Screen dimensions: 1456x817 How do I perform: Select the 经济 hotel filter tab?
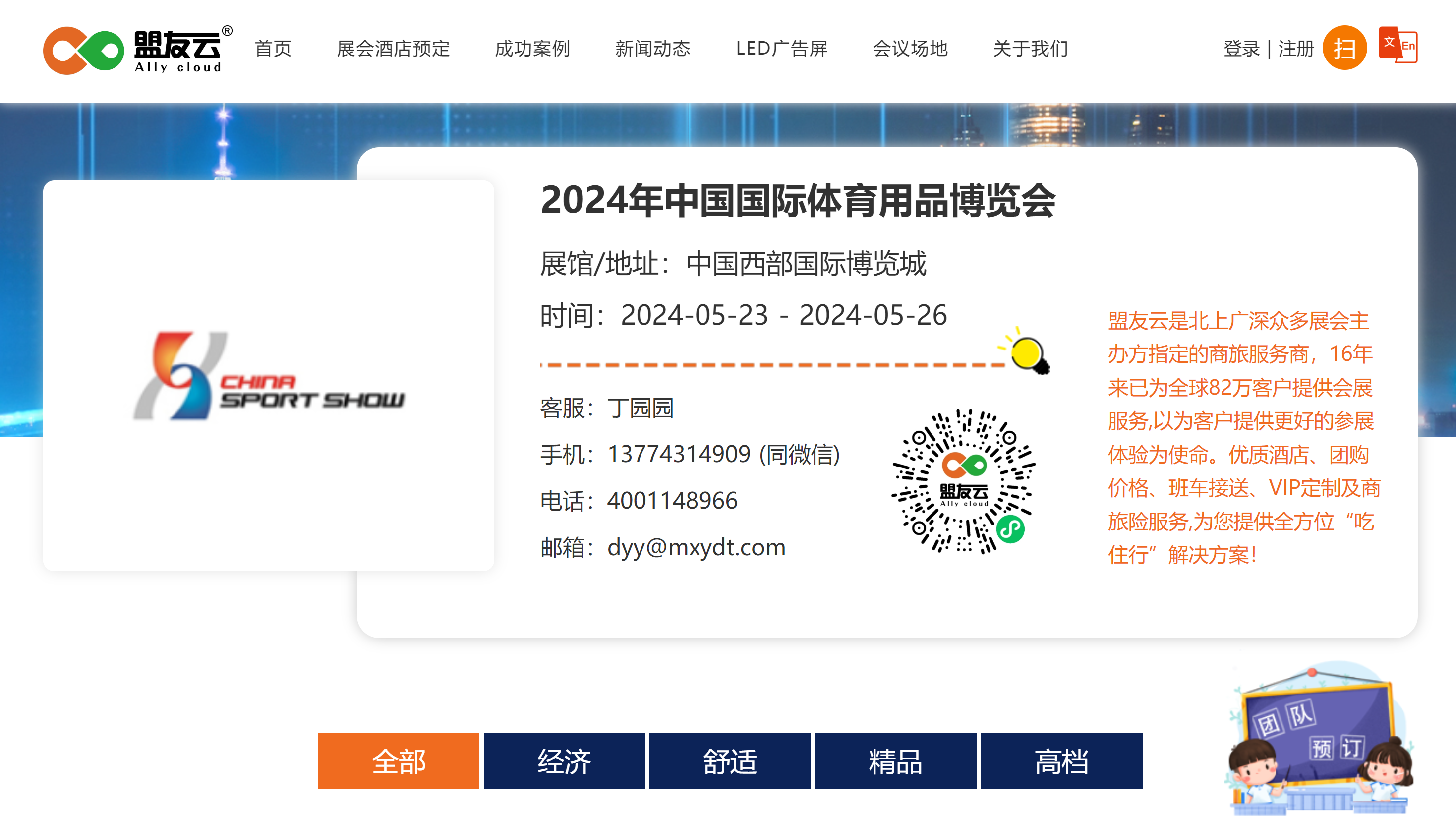coord(564,760)
